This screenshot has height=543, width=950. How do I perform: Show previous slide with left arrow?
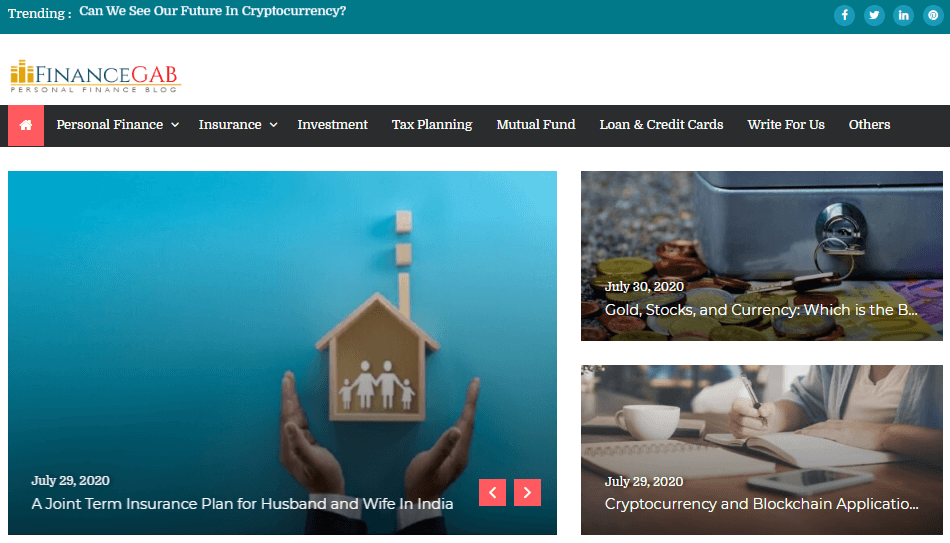pyautogui.click(x=492, y=492)
